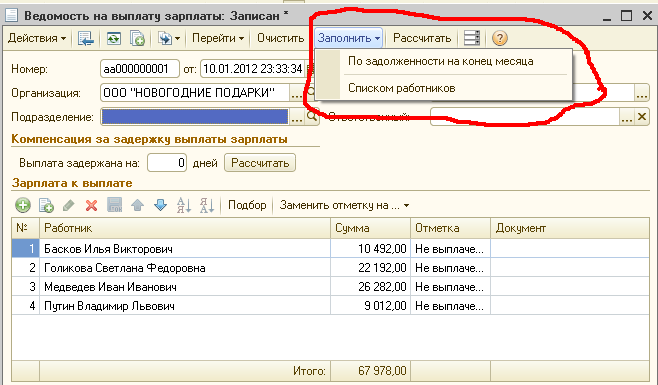Move row up with up arrow
The image size is (658, 385).
pyautogui.click(x=137, y=205)
